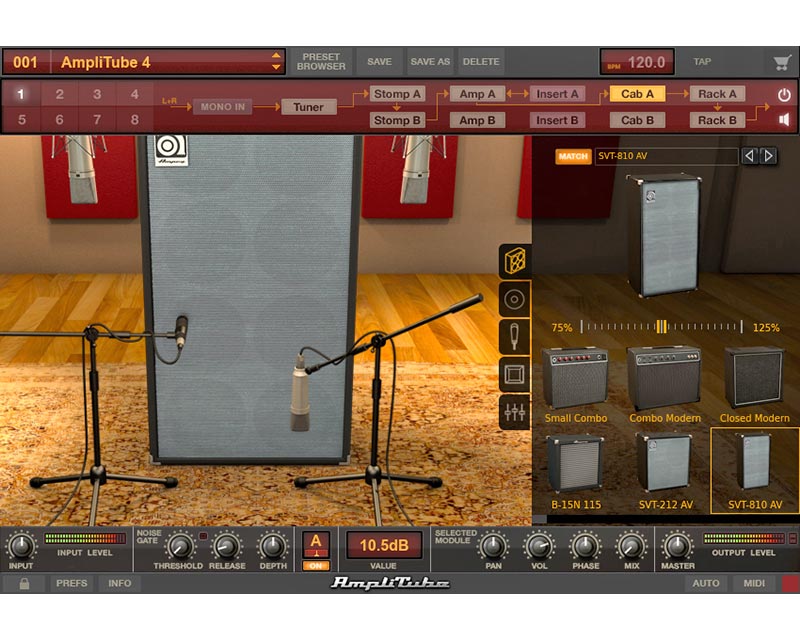Image resolution: width=800 pixels, height=640 pixels.
Task: Select the Small Combo cabinet thumbnail
Action: (576, 386)
